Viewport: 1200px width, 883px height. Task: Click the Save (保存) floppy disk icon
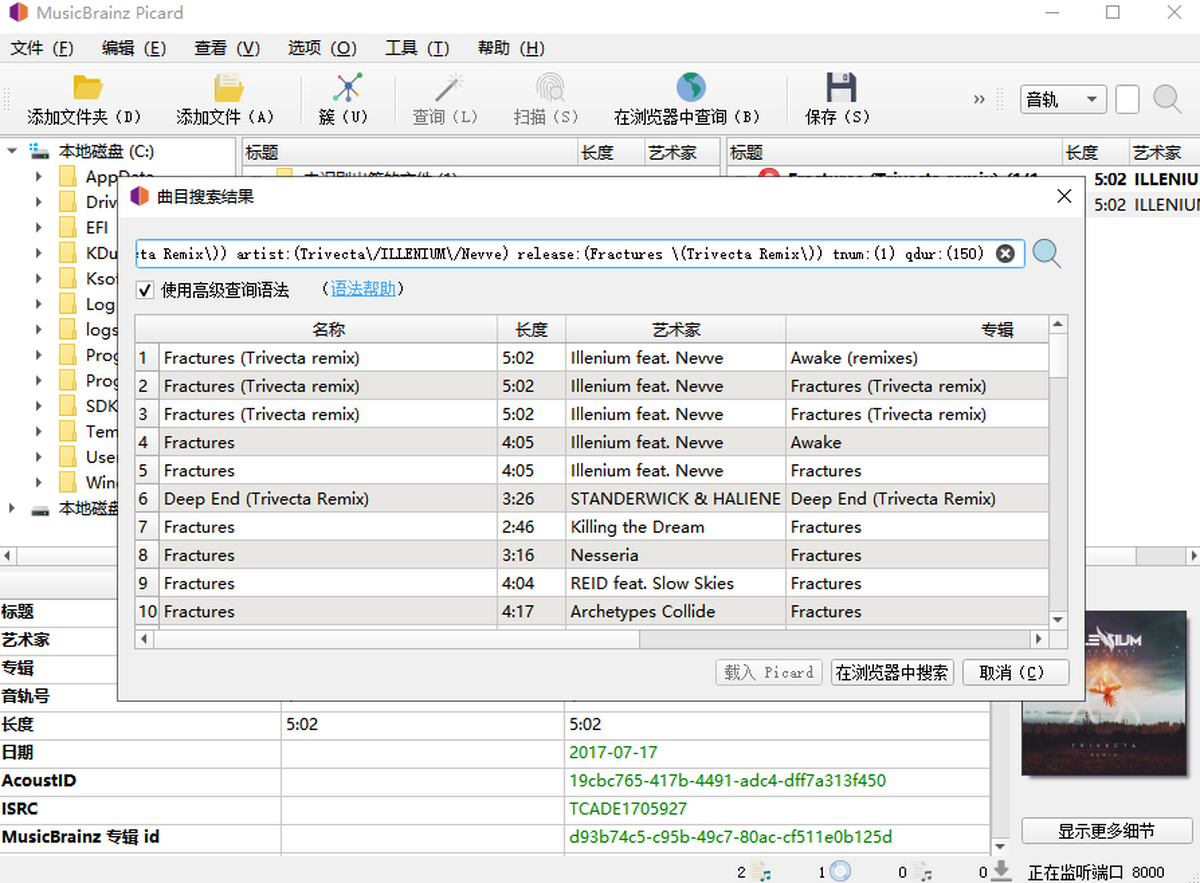[x=839, y=89]
